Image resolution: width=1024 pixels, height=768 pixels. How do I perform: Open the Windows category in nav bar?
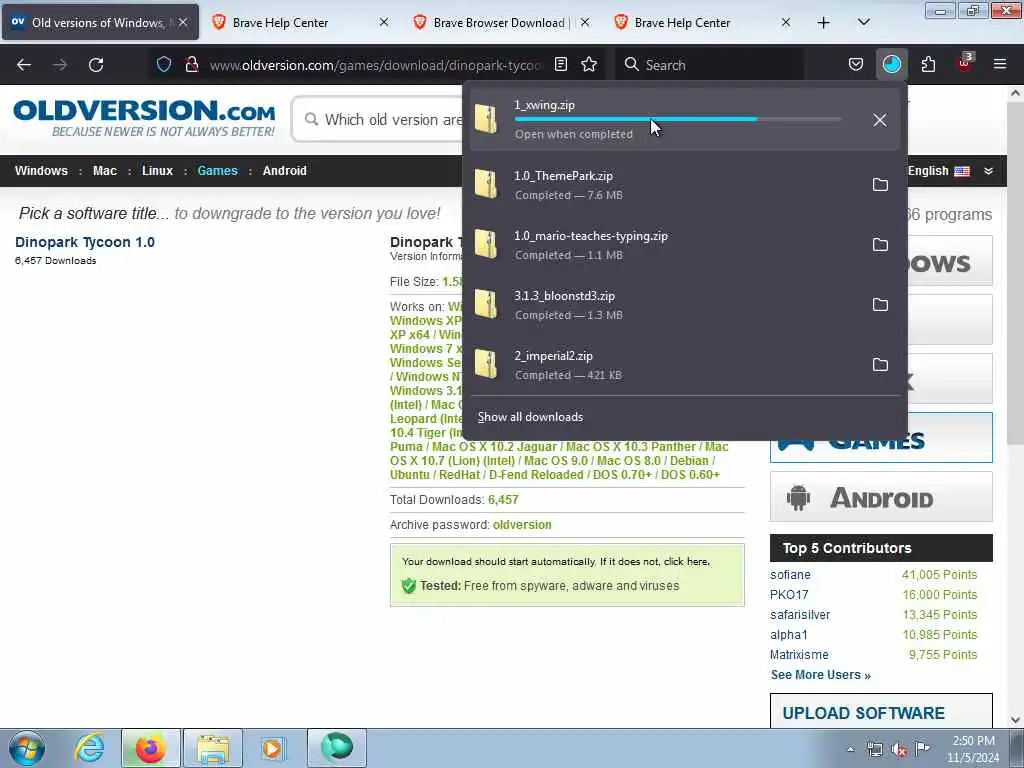coord(41,171)
